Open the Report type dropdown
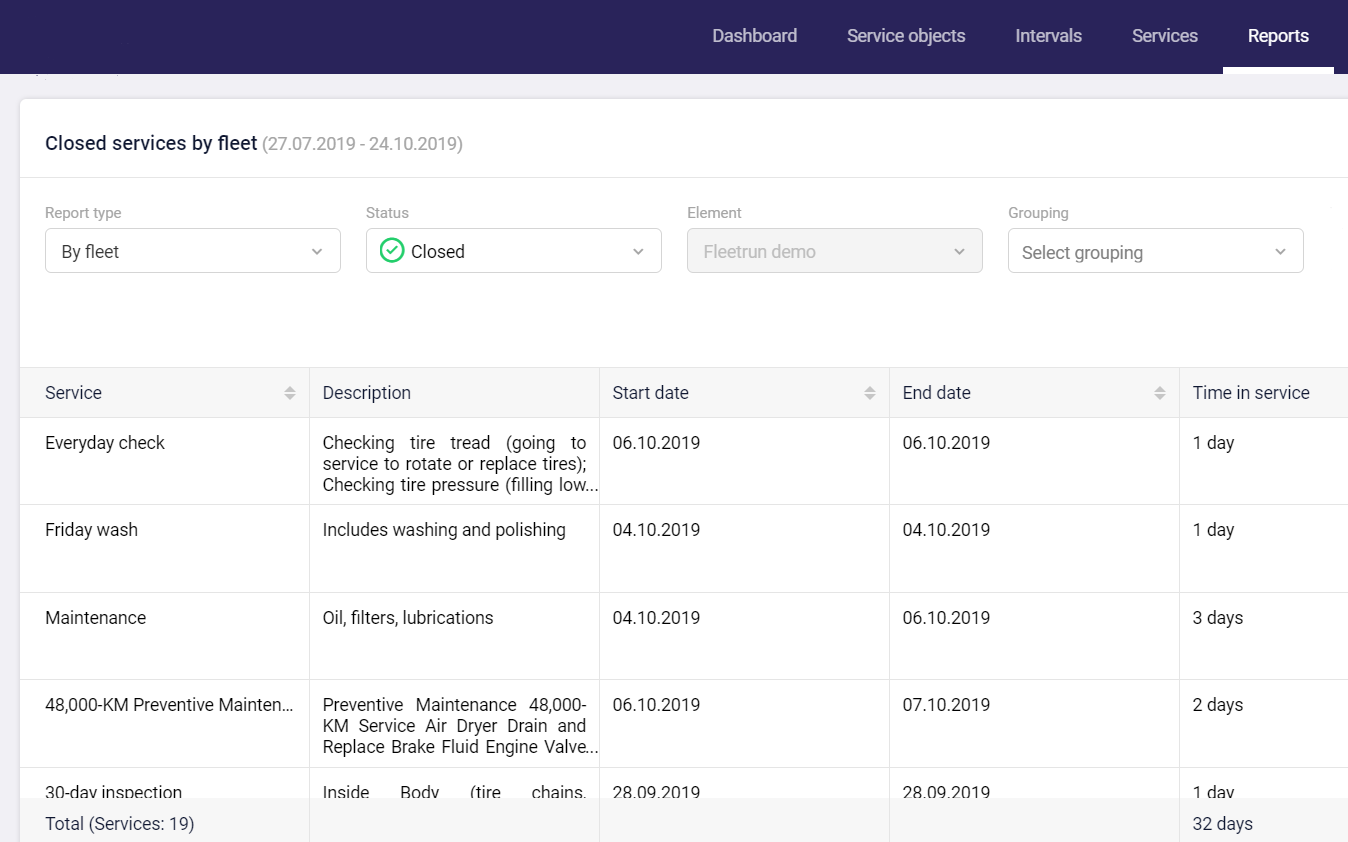The height and width of the screenshot is (842, 1348). 192,251
